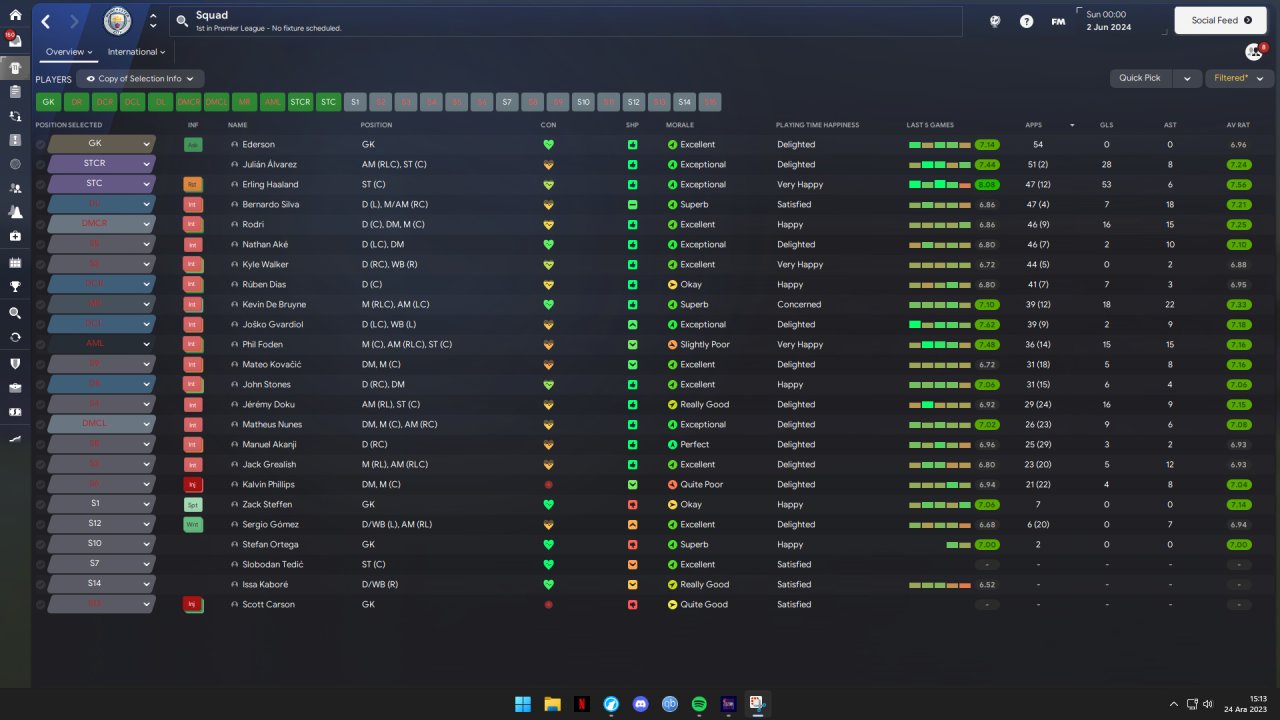Viewport: 1280px width, 720px height.
Task: Expand the club switcher arrows beside badge
Action: 152,21
